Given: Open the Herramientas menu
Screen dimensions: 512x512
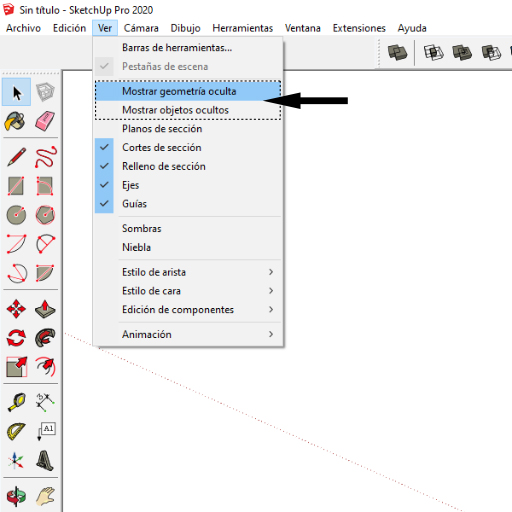Looking at the screenshot, I should (x=243, y=28).
